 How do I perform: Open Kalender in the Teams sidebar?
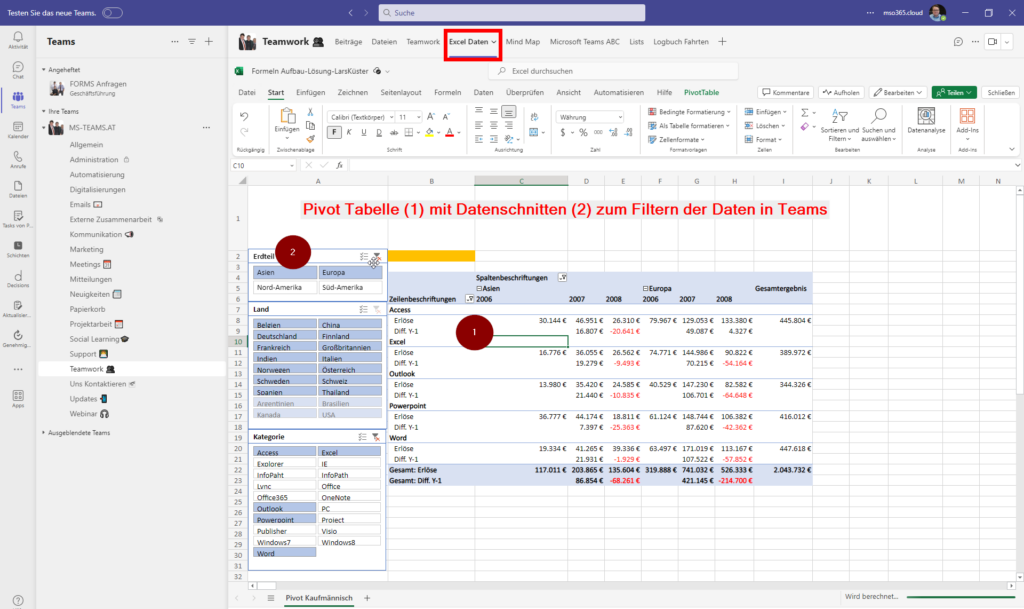tap(18, 130)
